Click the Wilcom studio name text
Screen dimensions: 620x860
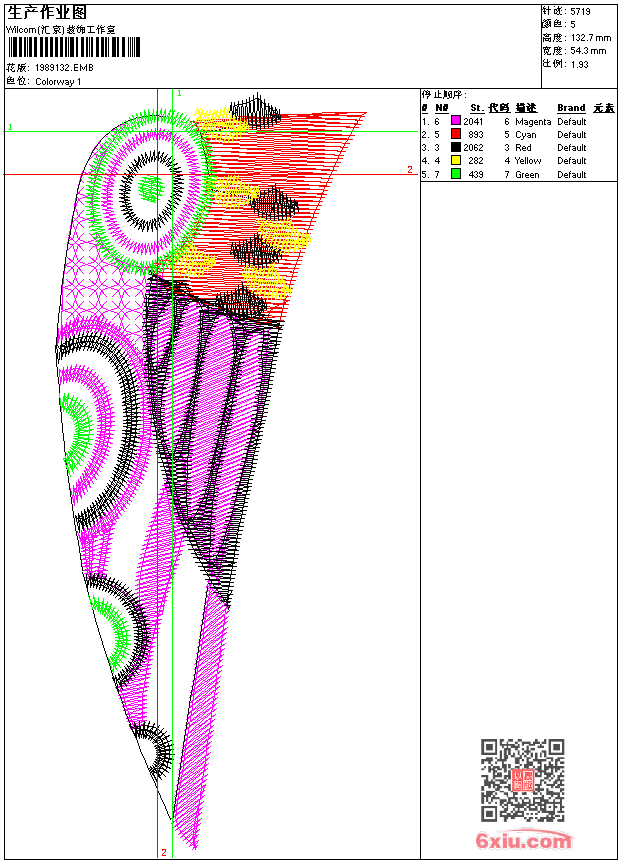61,30
